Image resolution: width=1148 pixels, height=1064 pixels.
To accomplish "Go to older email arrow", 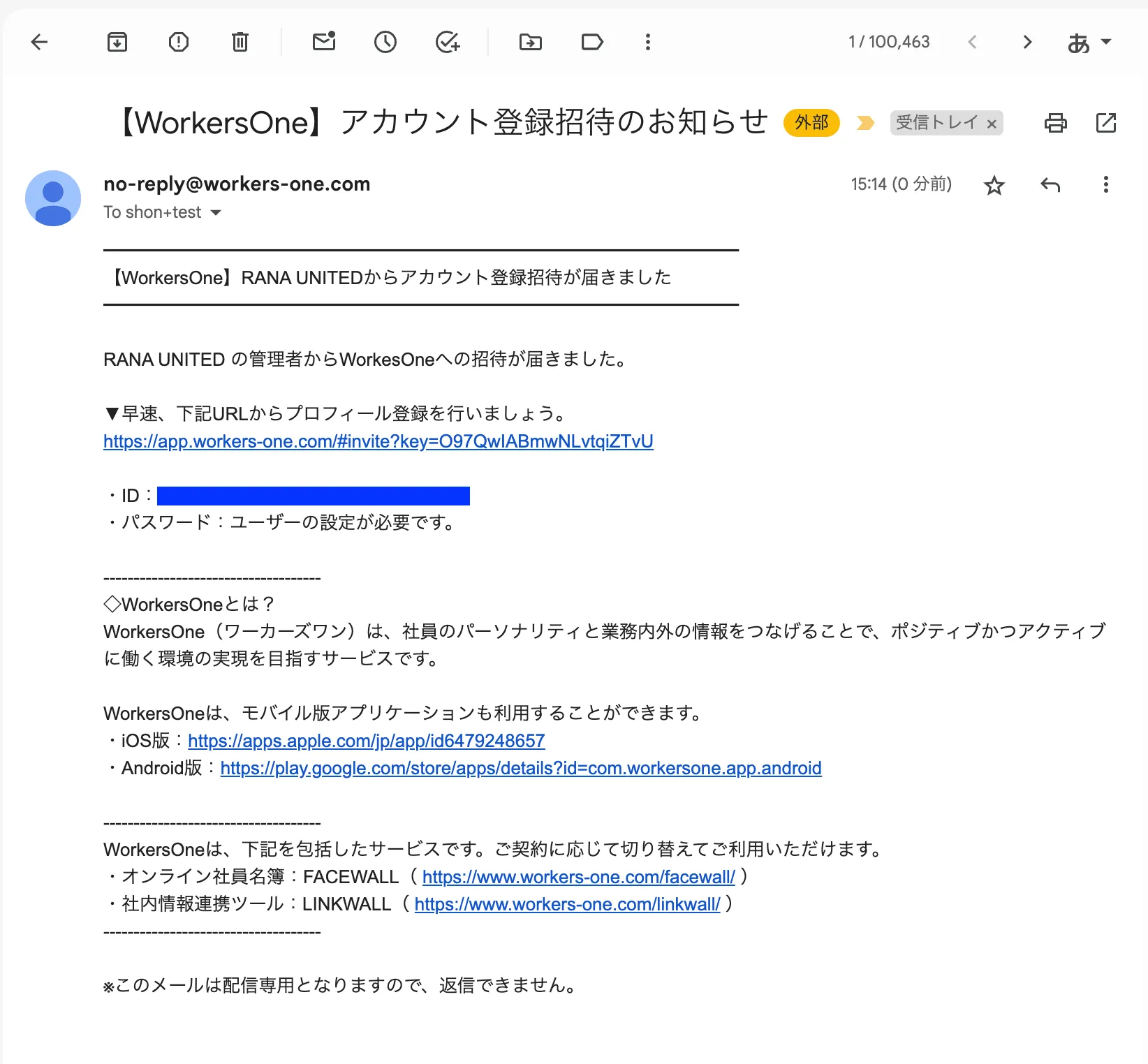I will [x=1027, y=43].
